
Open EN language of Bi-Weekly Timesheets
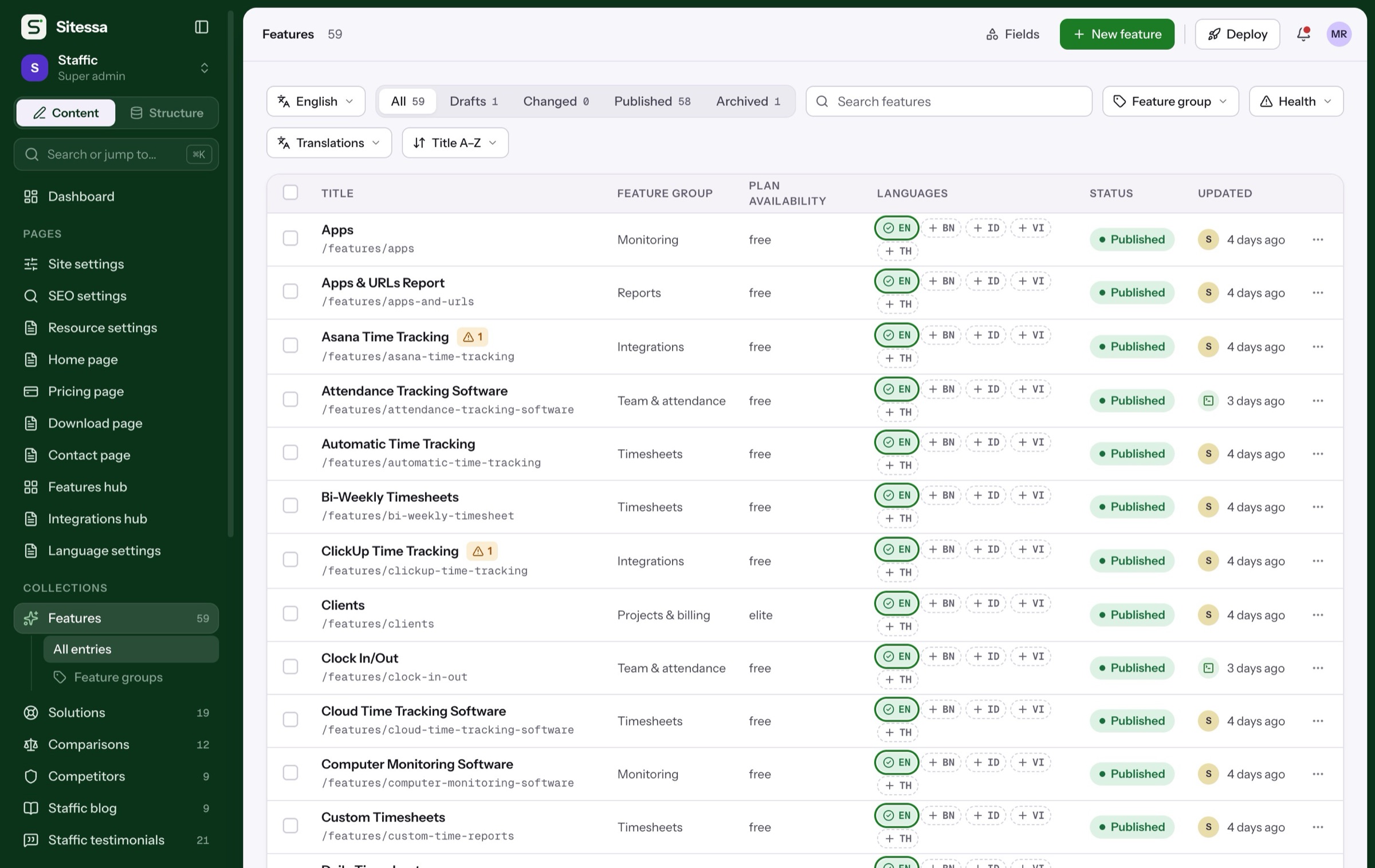(x=897, y=495)
